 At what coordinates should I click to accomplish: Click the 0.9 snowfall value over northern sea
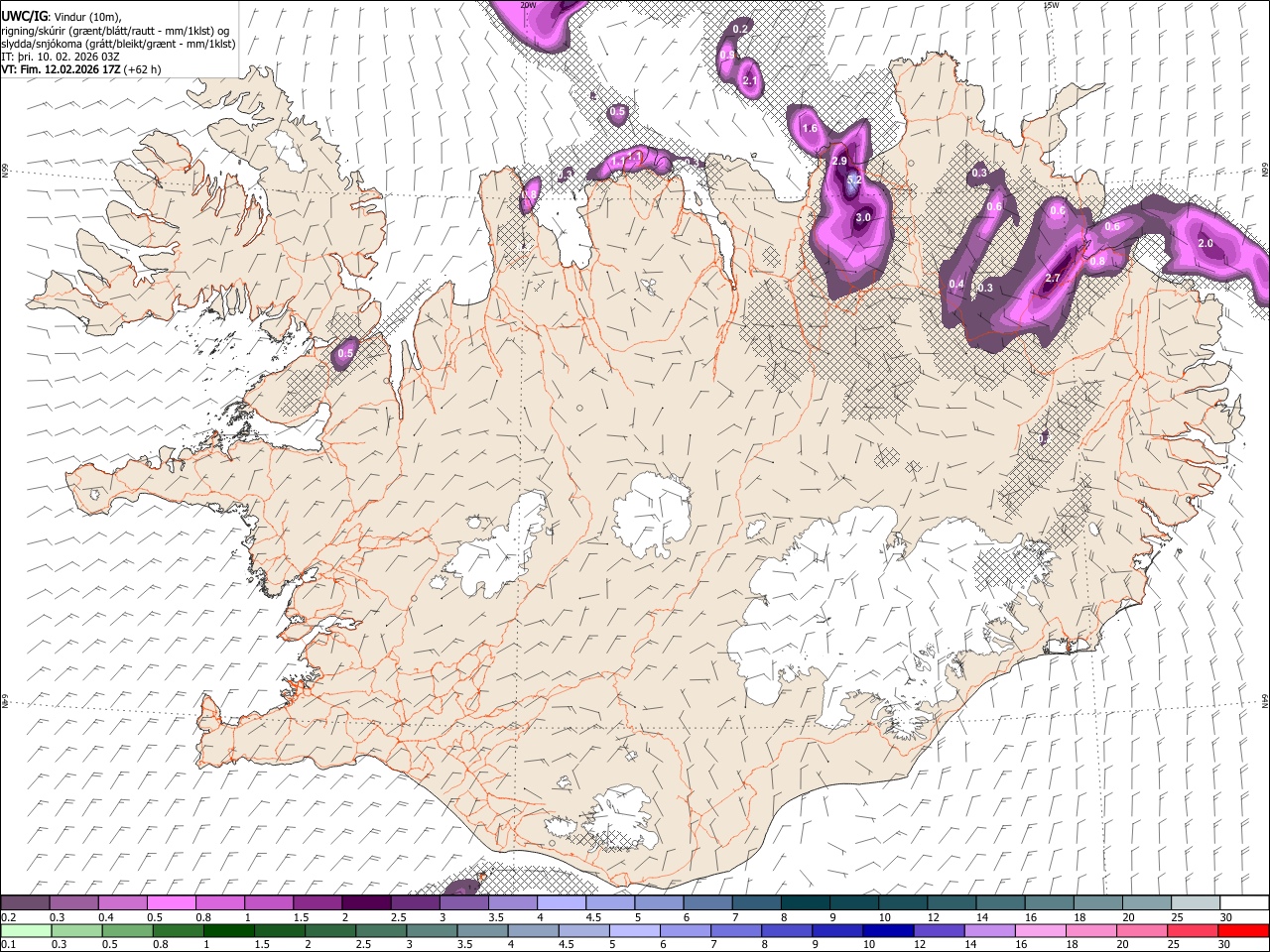coord(727,56)
